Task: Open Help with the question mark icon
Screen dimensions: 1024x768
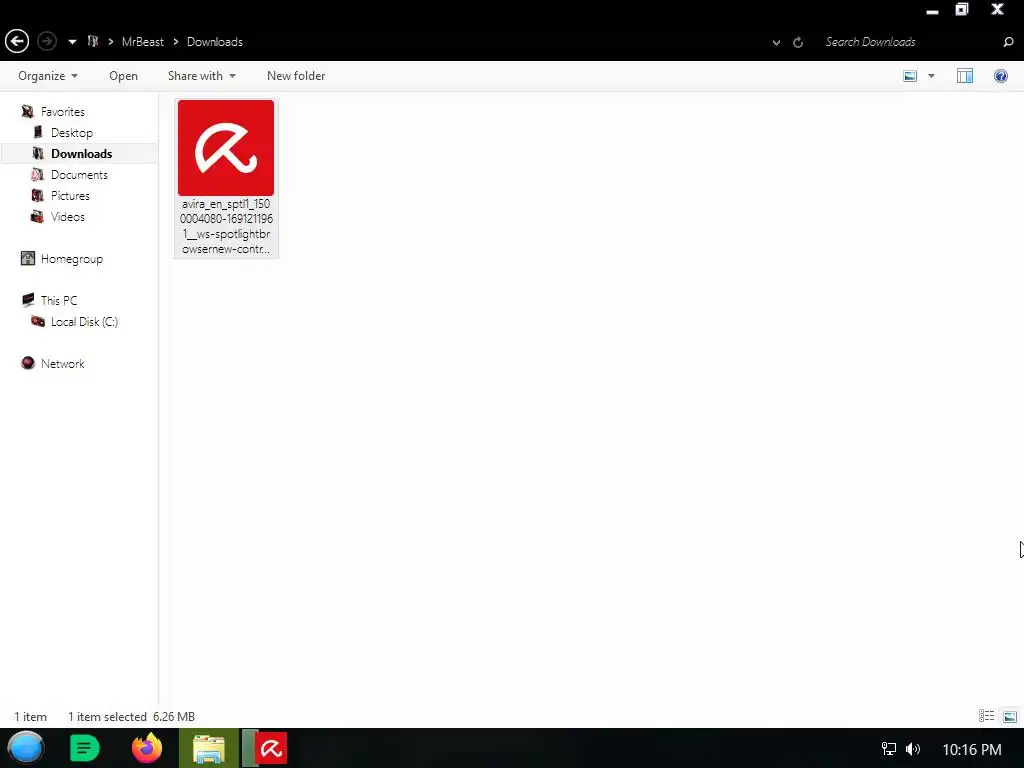Action: (x=1000, y=76)
